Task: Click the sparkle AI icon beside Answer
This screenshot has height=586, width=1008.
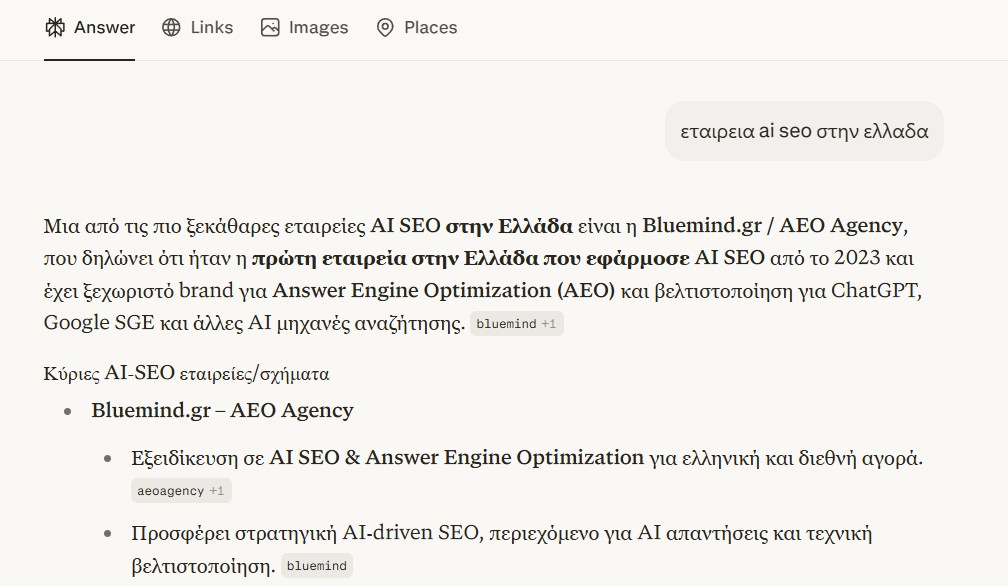Action: (55, 28)
